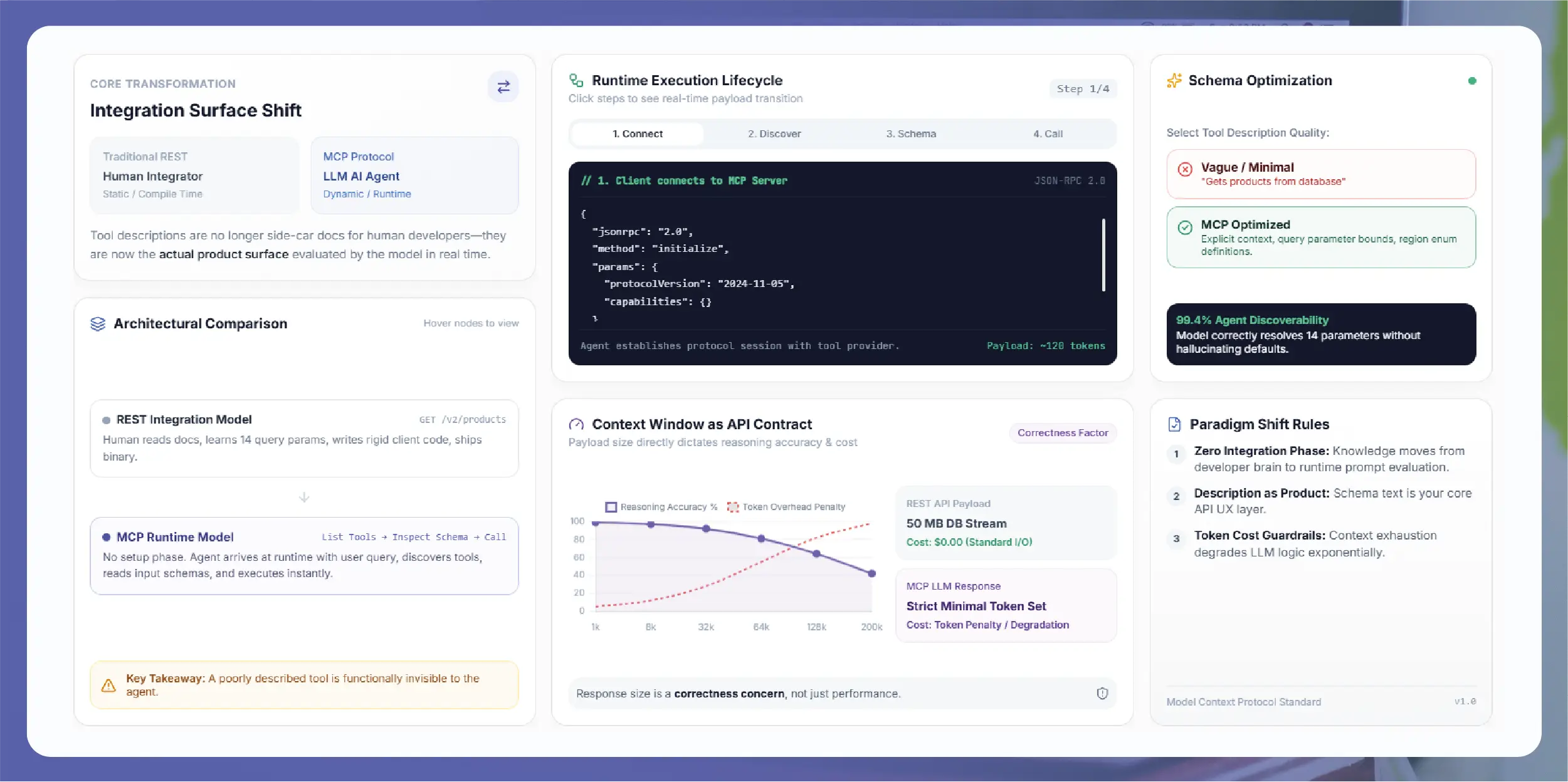Click the REST API Payload card
Screen dimensions: 1568x782
click(x=1006, y=523)
